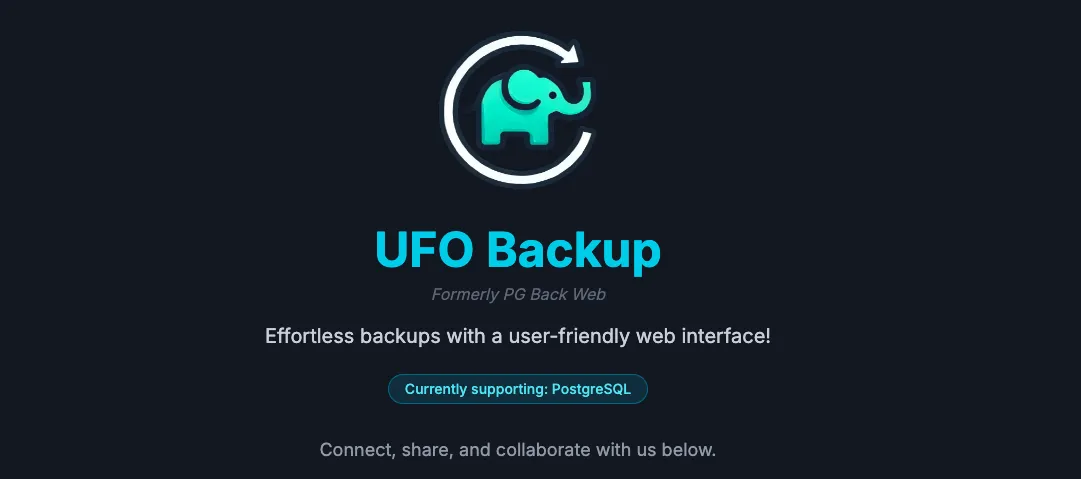
Task: Click the white arrowhead on circular ring
Action: [570, 54]
